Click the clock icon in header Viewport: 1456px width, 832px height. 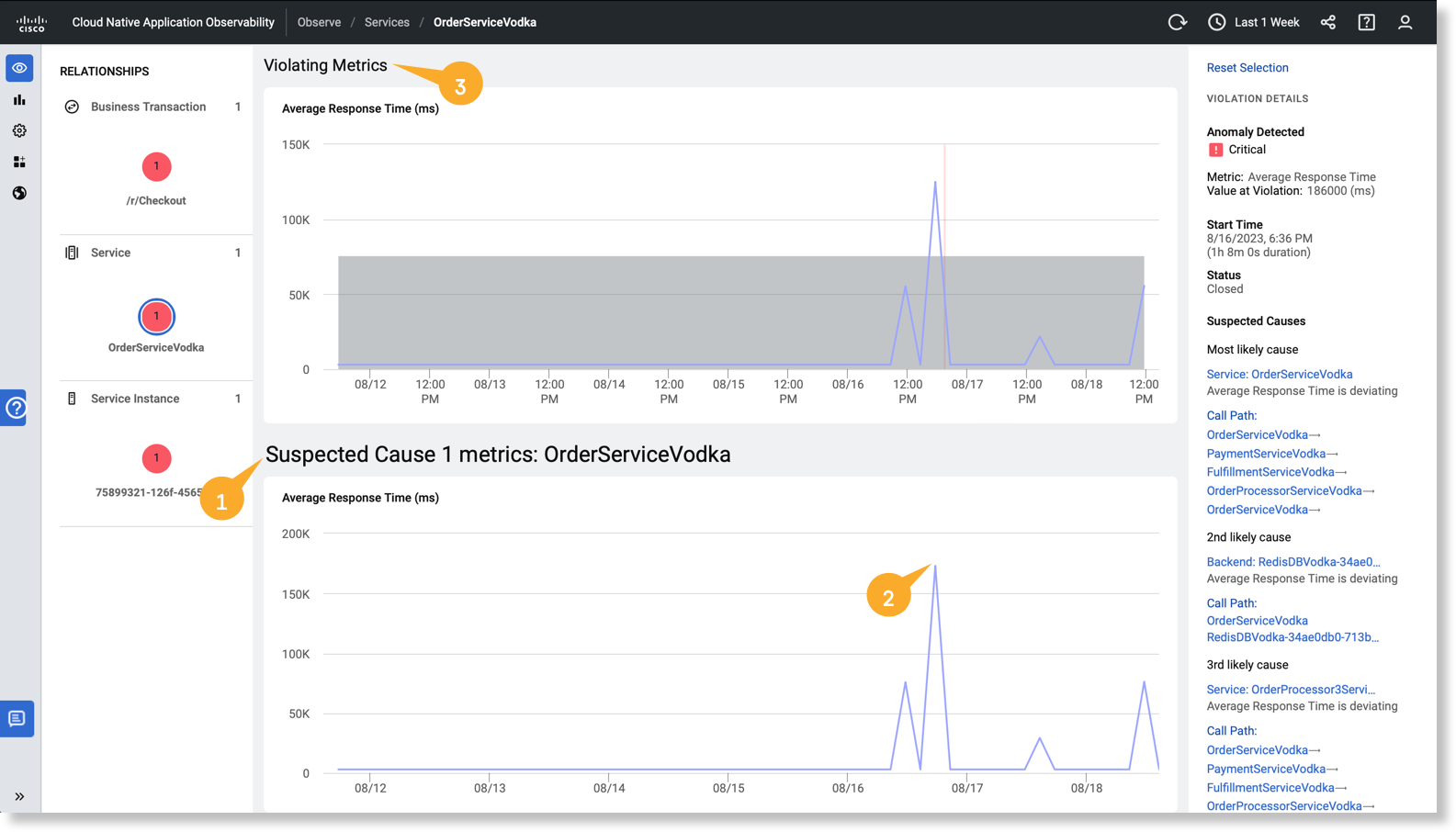point(1216,22)
